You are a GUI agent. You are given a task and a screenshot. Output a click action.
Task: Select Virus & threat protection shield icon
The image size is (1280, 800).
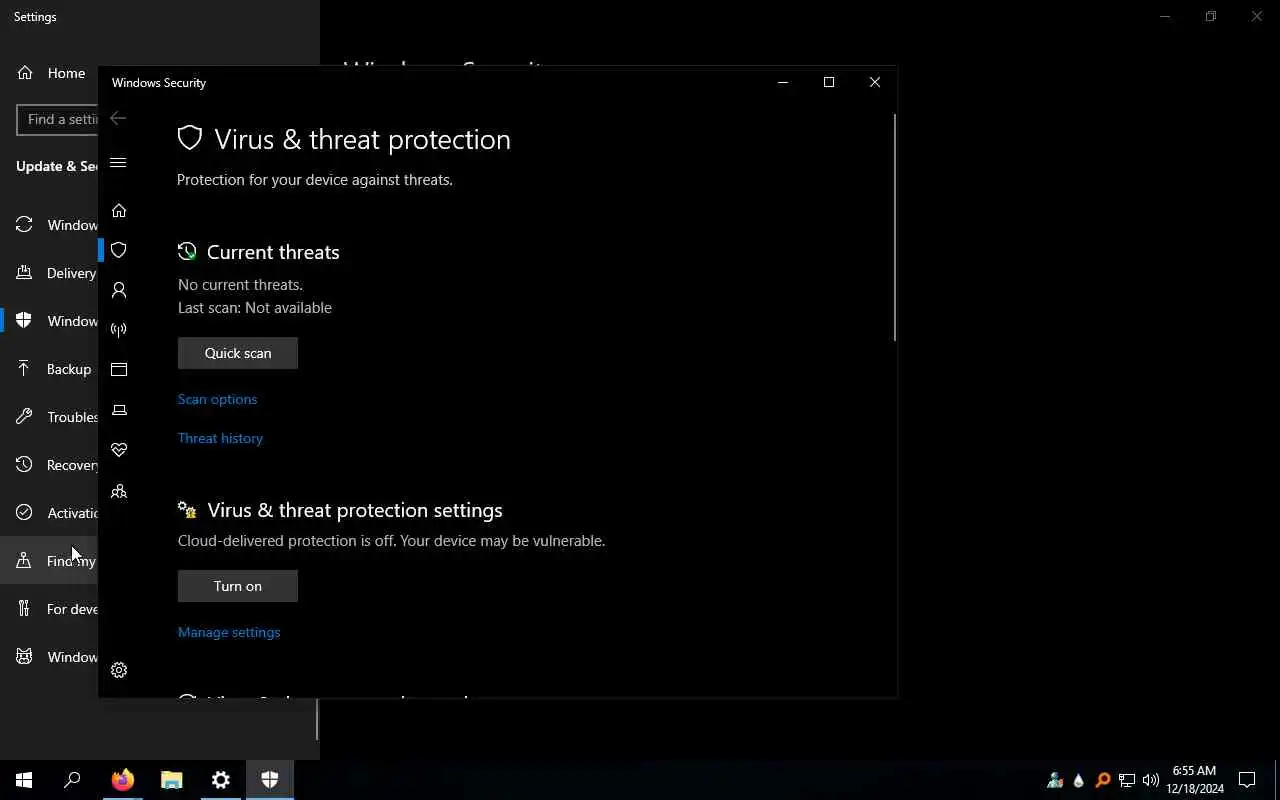(x=119, y=250)
